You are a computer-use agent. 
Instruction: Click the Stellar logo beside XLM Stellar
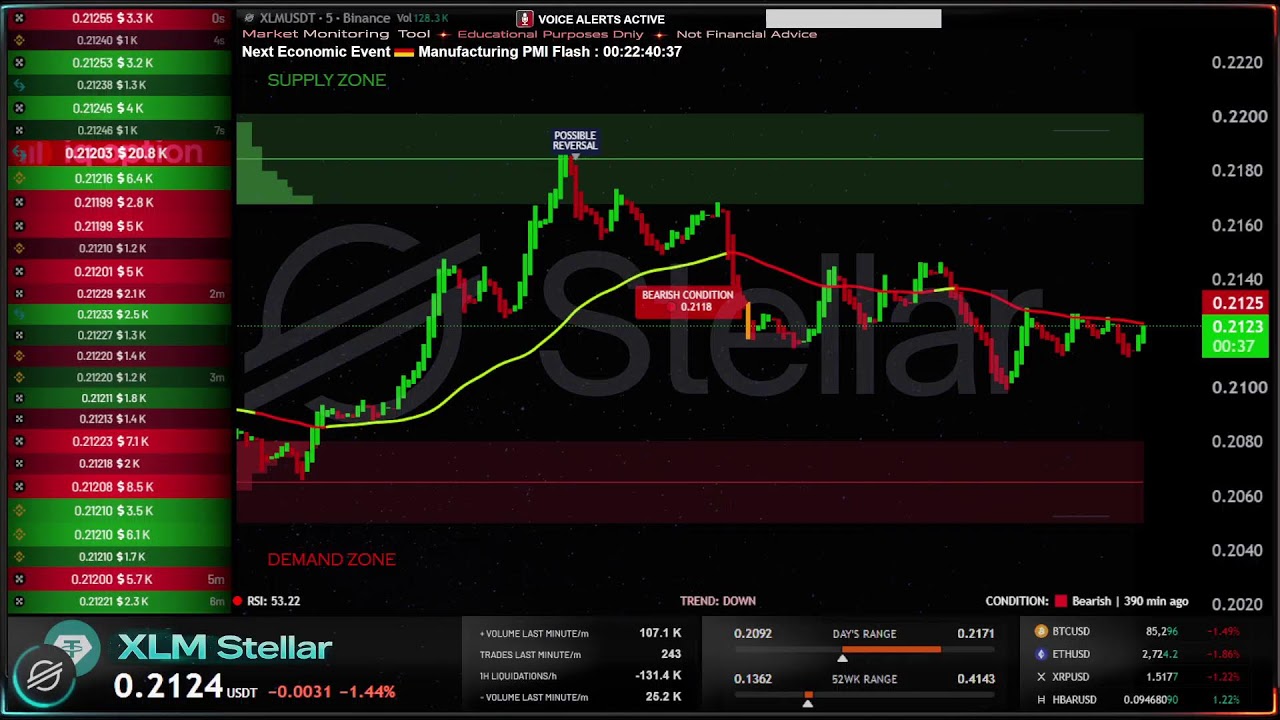[47, 676]
